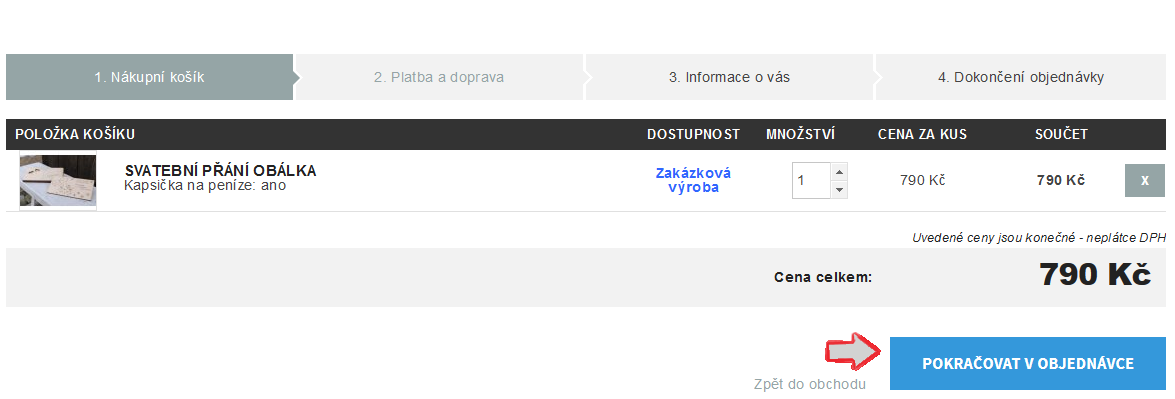Open the product thumbnail image
Image resolution: width=1175 pixels, height=399 pixels.
(x=58, y=182)
